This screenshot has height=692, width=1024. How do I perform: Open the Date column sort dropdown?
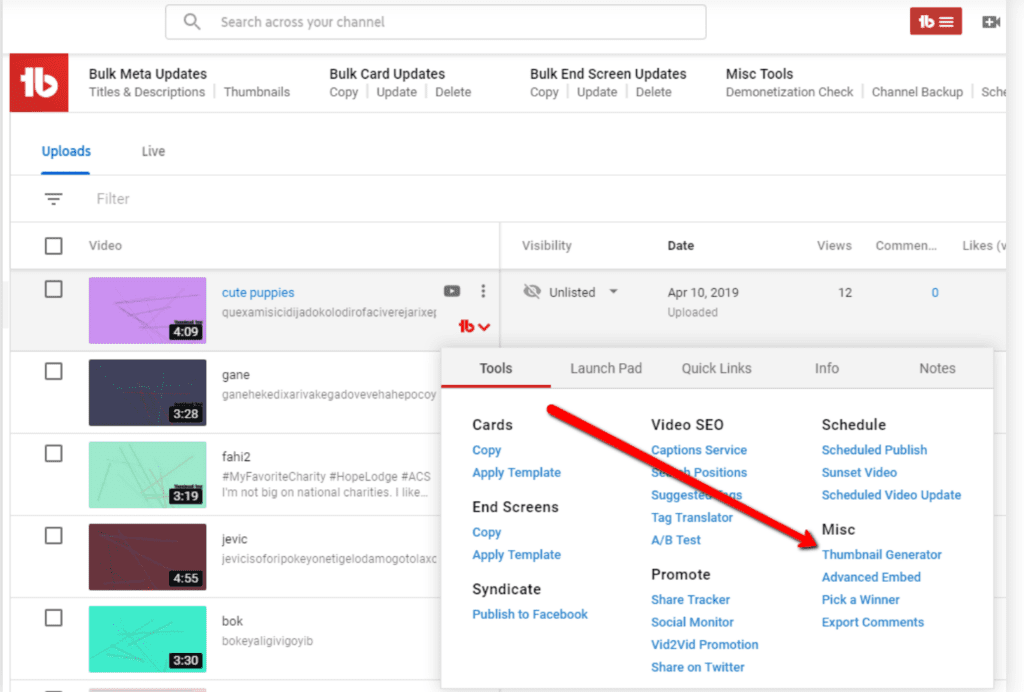[681, 245]
